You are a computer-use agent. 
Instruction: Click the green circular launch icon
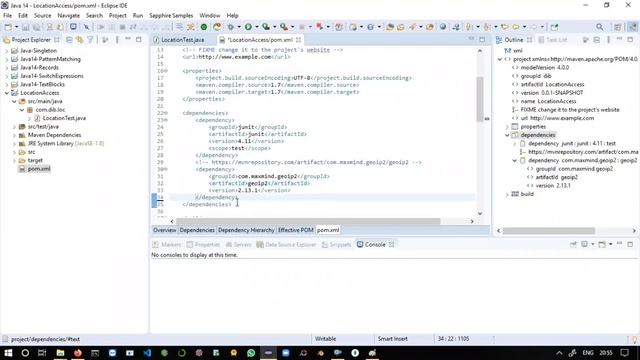point(204,27)
